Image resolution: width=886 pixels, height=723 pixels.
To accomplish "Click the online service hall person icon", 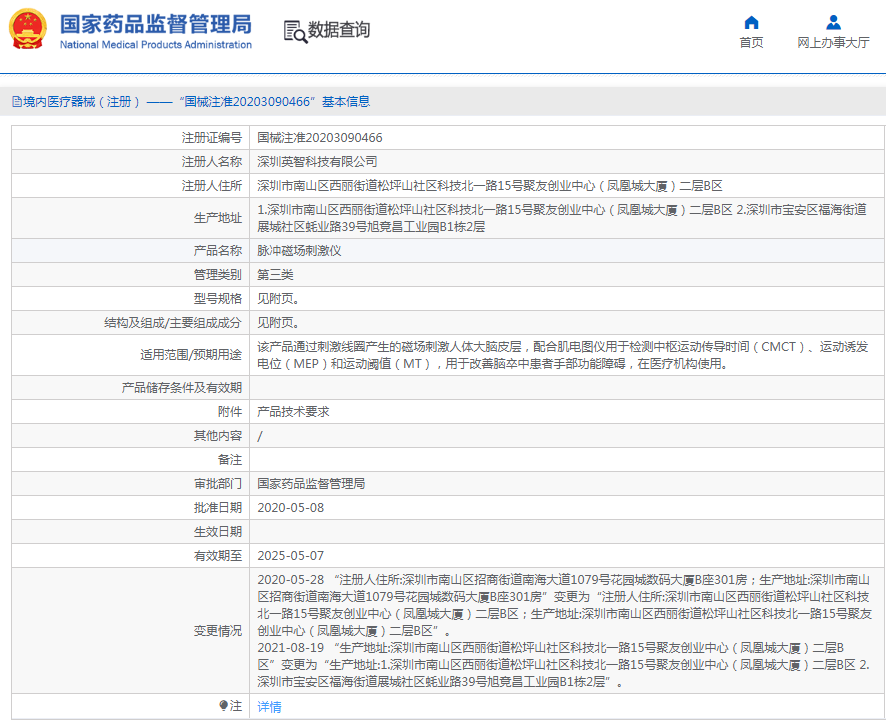I will [832, 22].
